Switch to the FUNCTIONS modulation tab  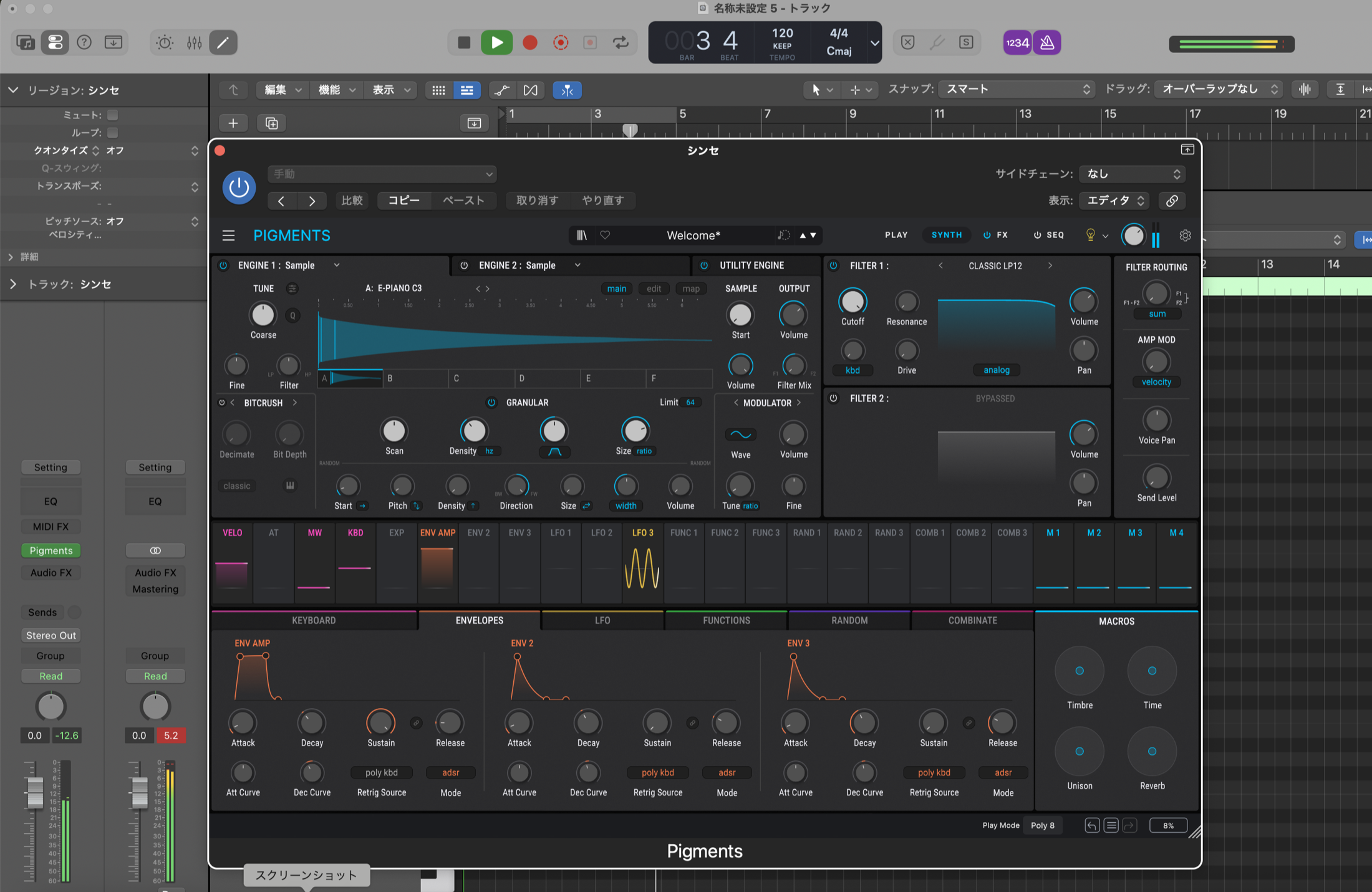(x=727, y=621)
